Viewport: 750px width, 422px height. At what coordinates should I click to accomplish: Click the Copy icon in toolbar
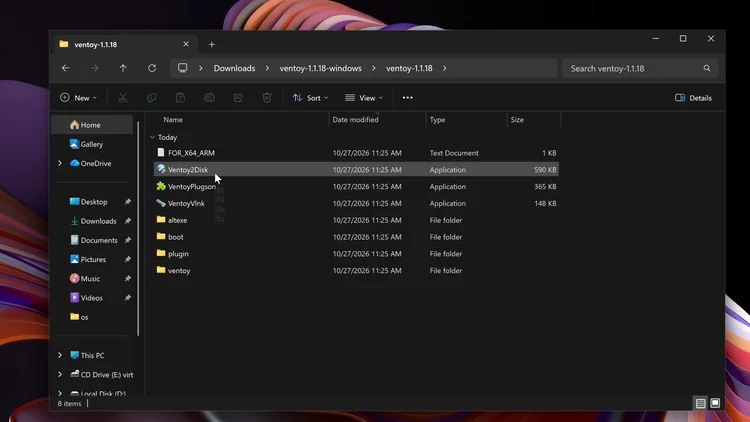coord(152,98)
